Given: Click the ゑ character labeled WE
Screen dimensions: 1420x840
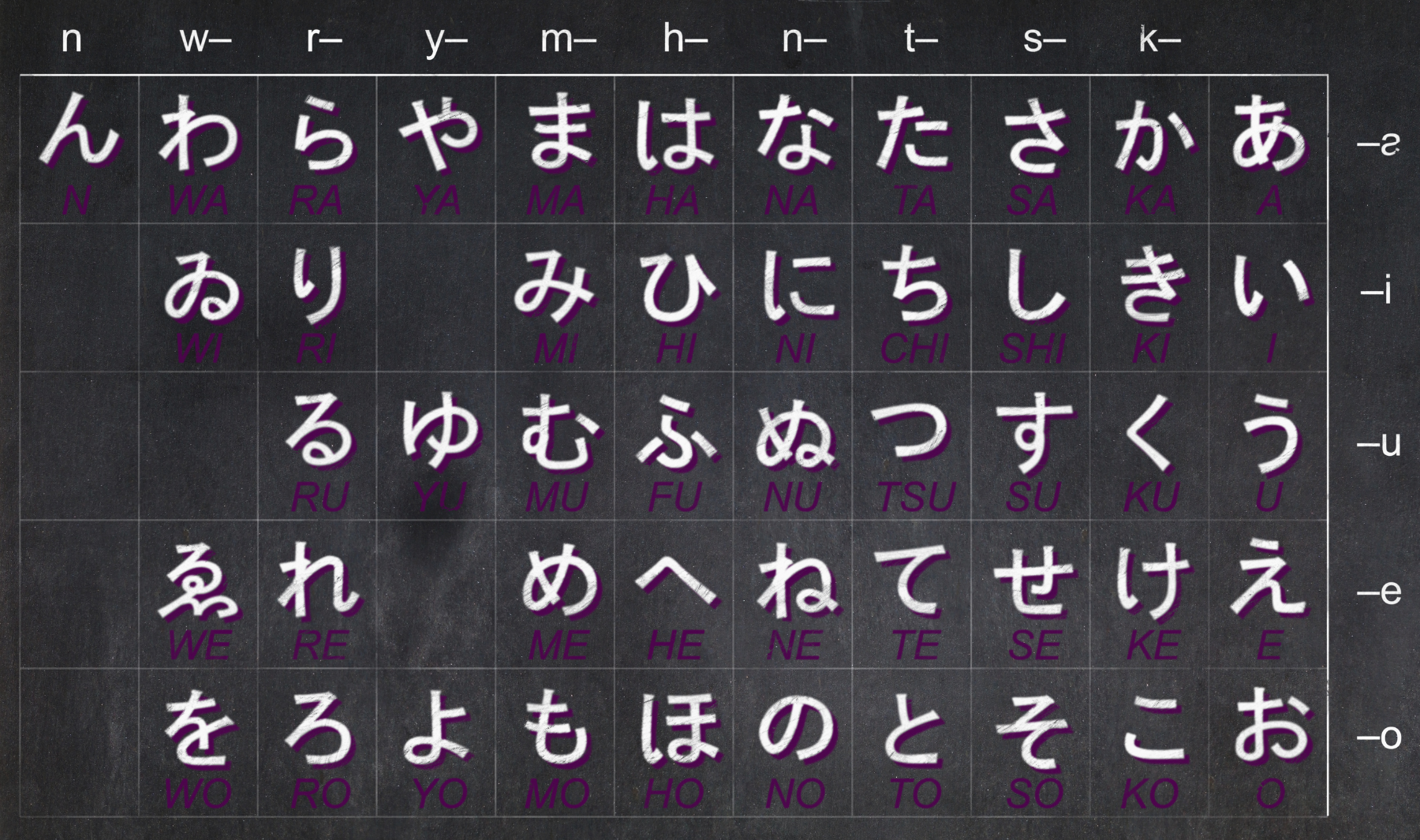Looking at the screenshot, I should pyautogui.click(x=198, y=582).
